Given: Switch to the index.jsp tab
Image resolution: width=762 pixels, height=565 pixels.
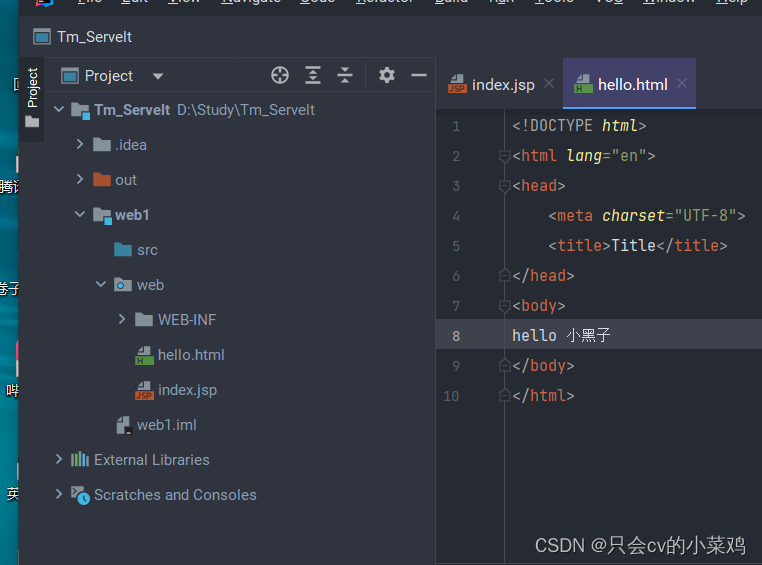Looking at the screenshot, I should 502,85.
